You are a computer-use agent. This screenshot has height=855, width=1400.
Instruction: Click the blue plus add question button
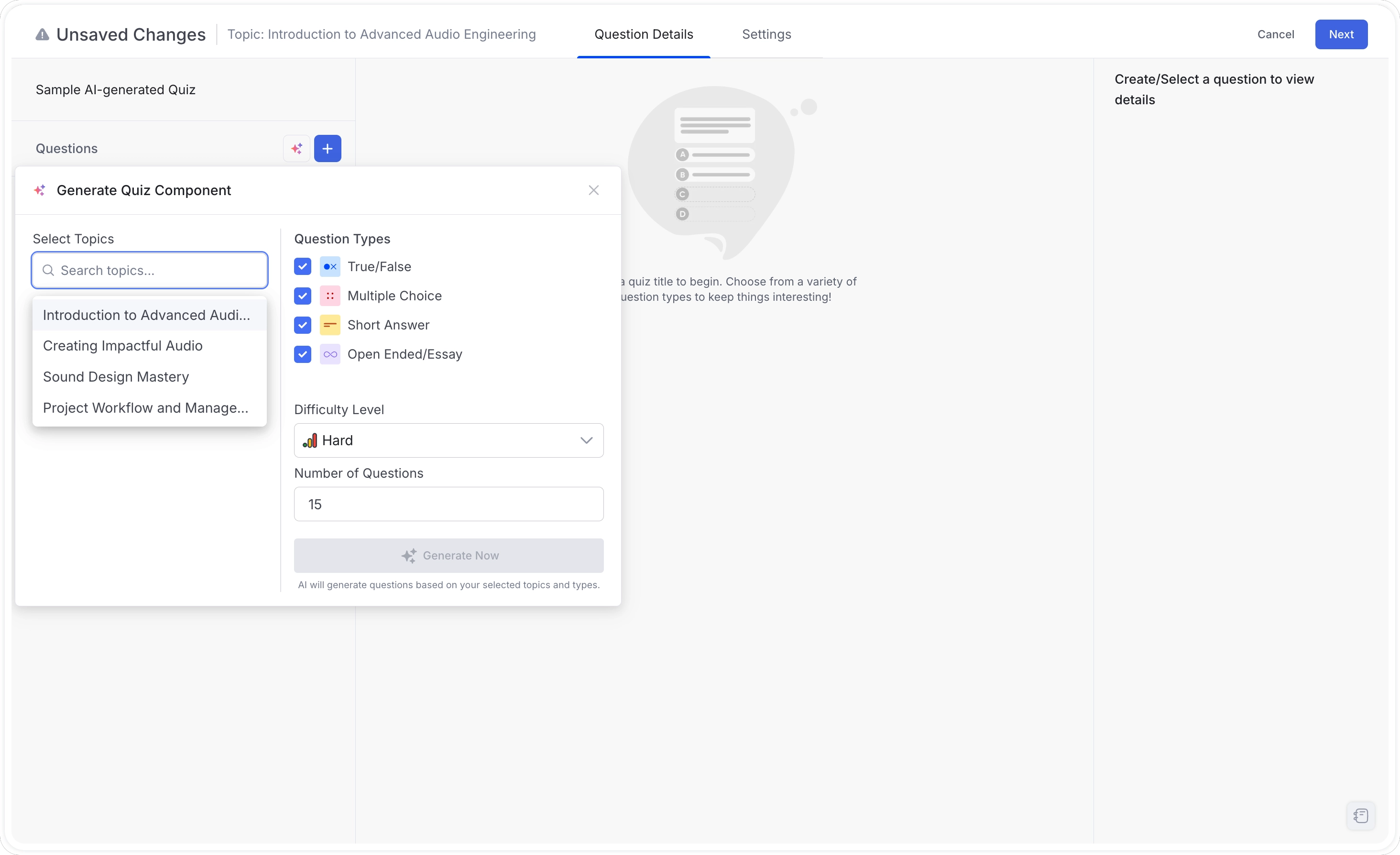[327, 148]
